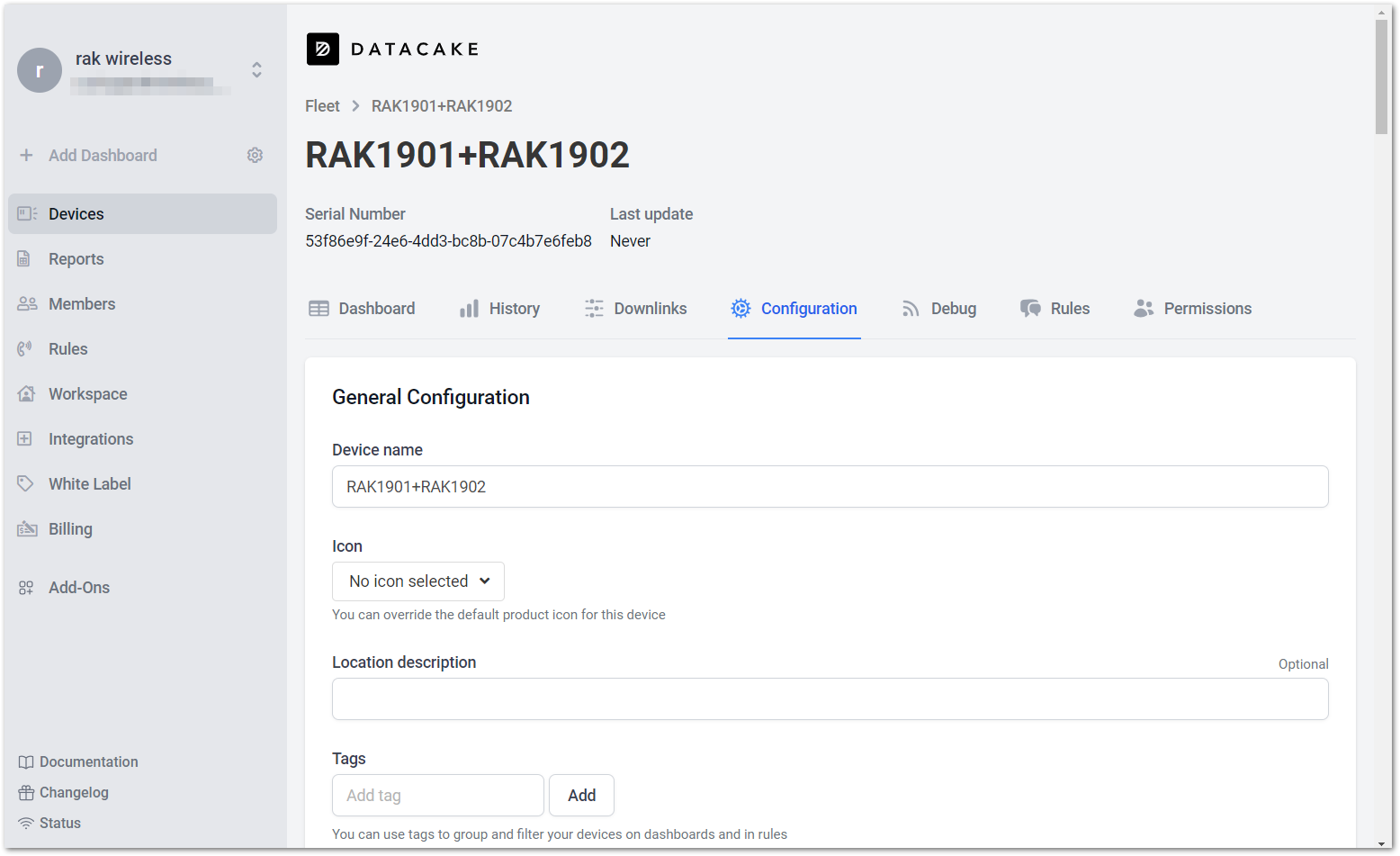The height and width of the screenshot is (856, 1400).
Task: Click the page vertical scrollbar thumb
Action: click(1382, 77)
